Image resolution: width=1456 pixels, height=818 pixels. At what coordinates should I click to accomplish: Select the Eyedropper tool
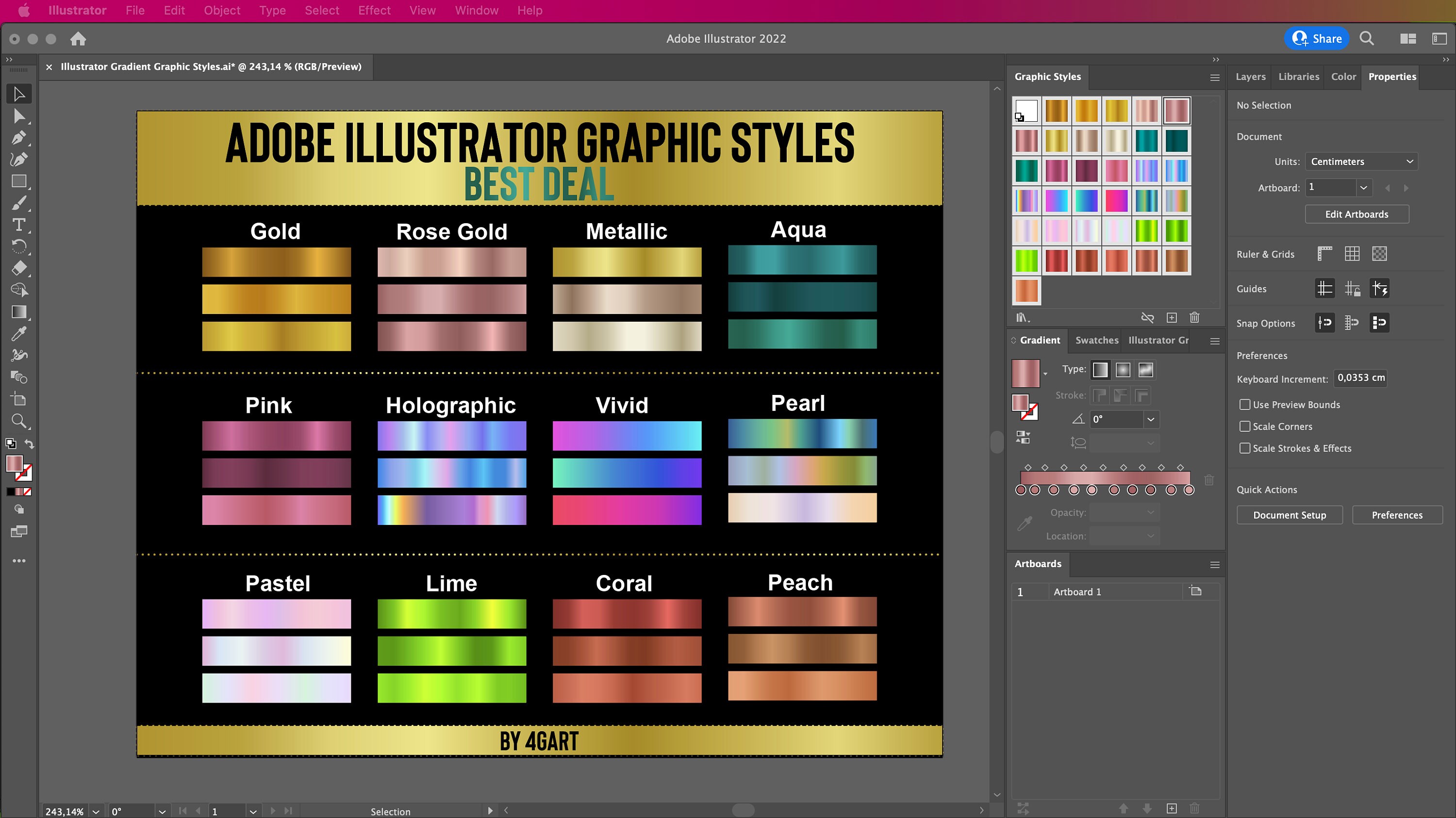tap(19, 333)
